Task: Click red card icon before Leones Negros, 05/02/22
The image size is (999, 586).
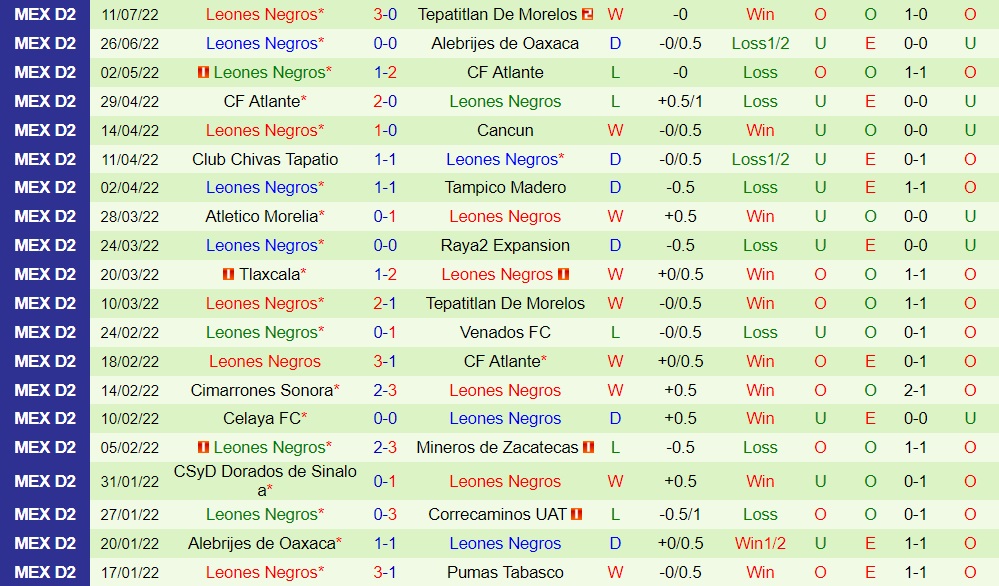Action: coord(203,448)
